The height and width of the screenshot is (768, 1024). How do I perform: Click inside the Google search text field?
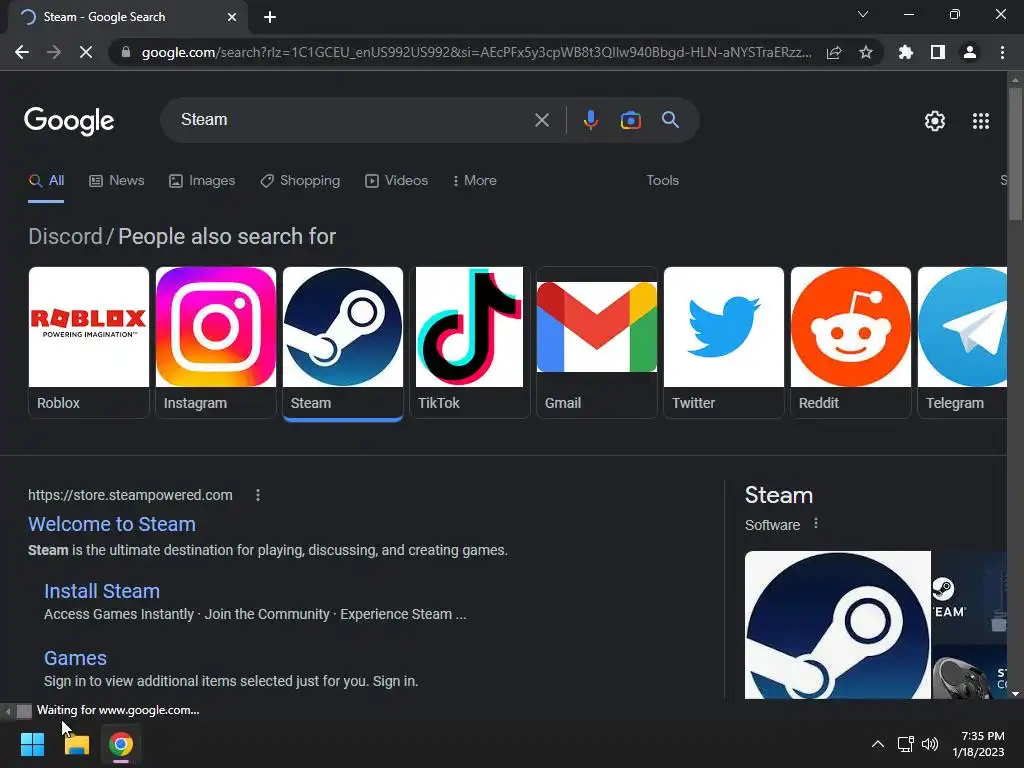point(353,120)
